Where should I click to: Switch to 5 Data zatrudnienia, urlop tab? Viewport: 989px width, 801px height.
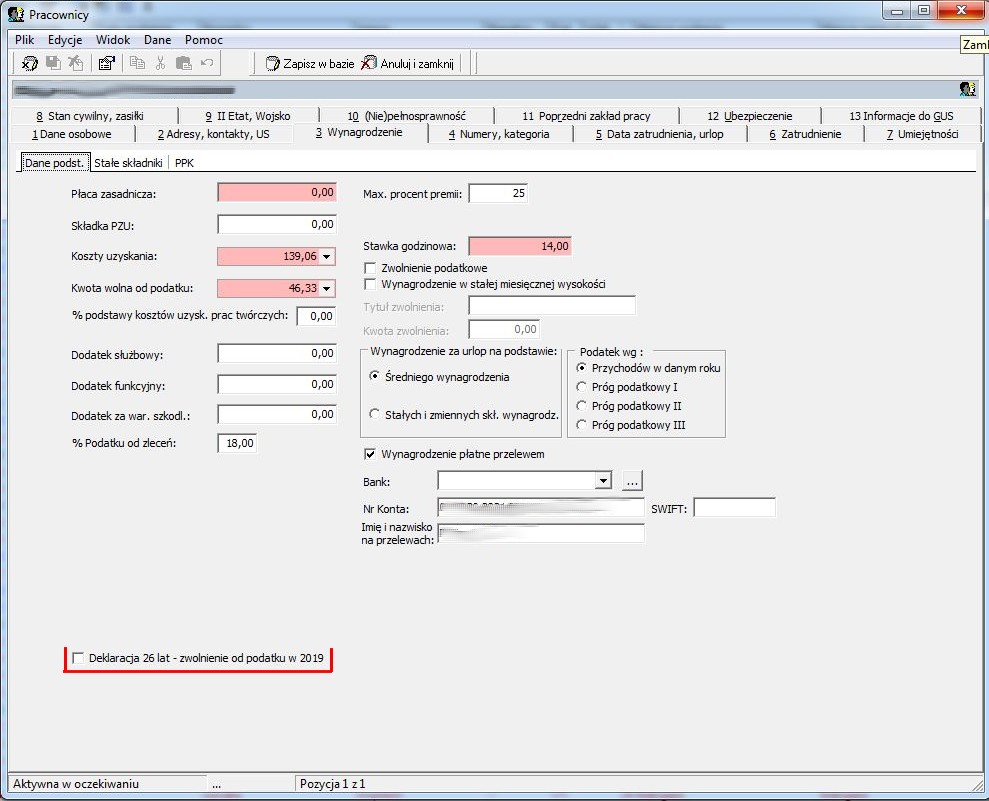(x=660, y=134)
